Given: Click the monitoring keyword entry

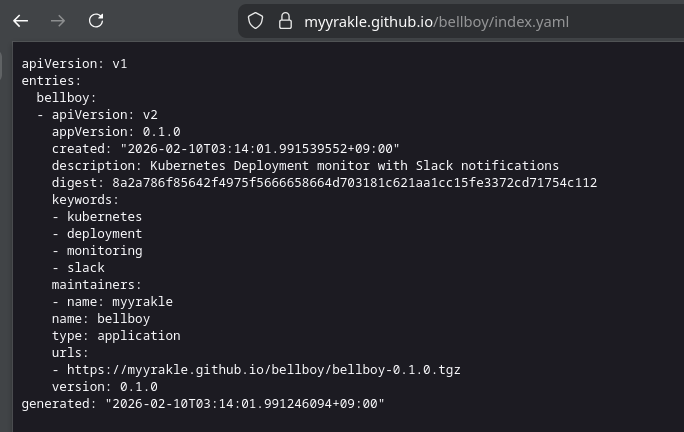Looking at the screenshot, I should point(104,250).
